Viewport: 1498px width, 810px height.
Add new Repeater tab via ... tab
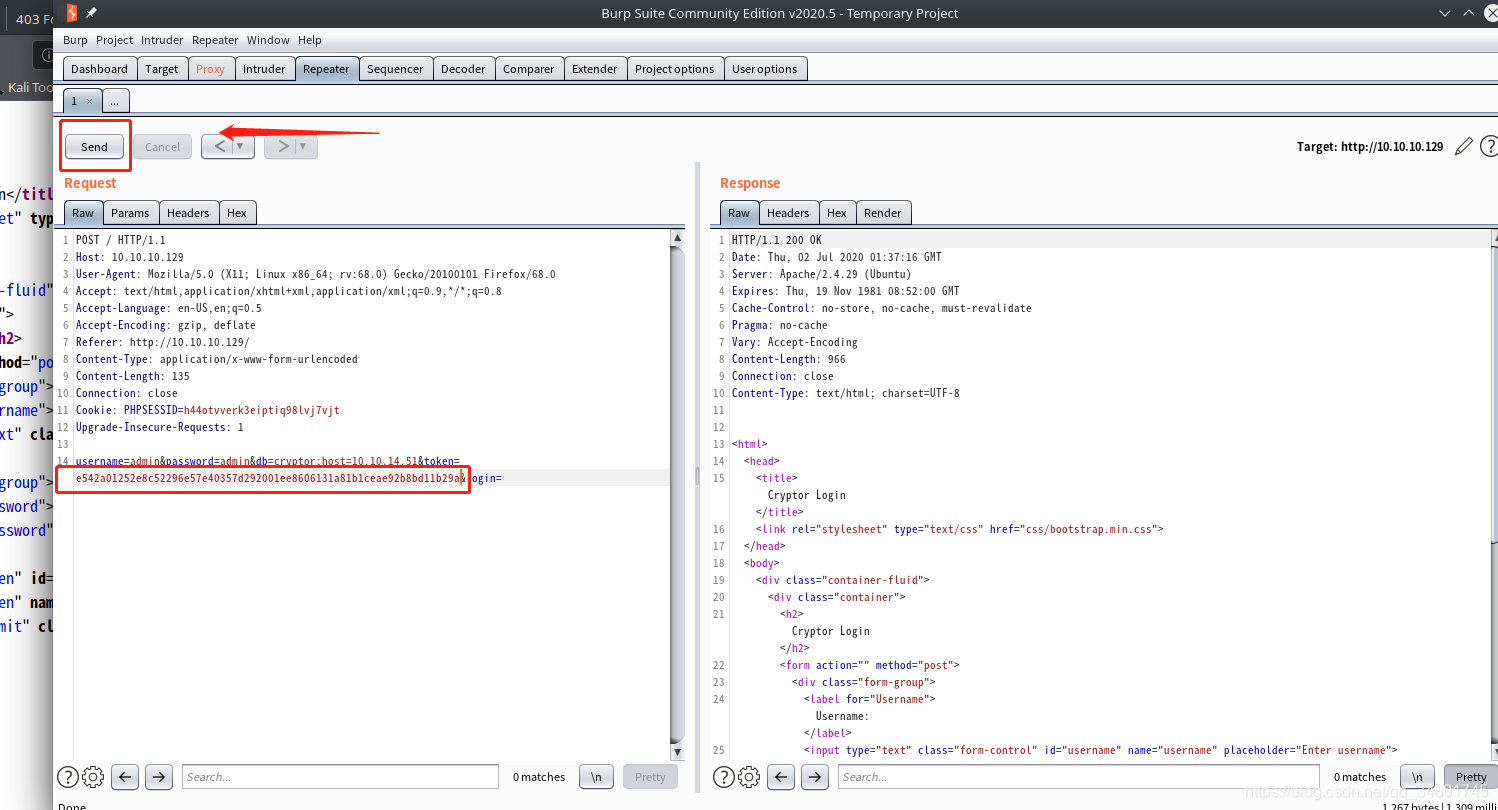(114, 101)
